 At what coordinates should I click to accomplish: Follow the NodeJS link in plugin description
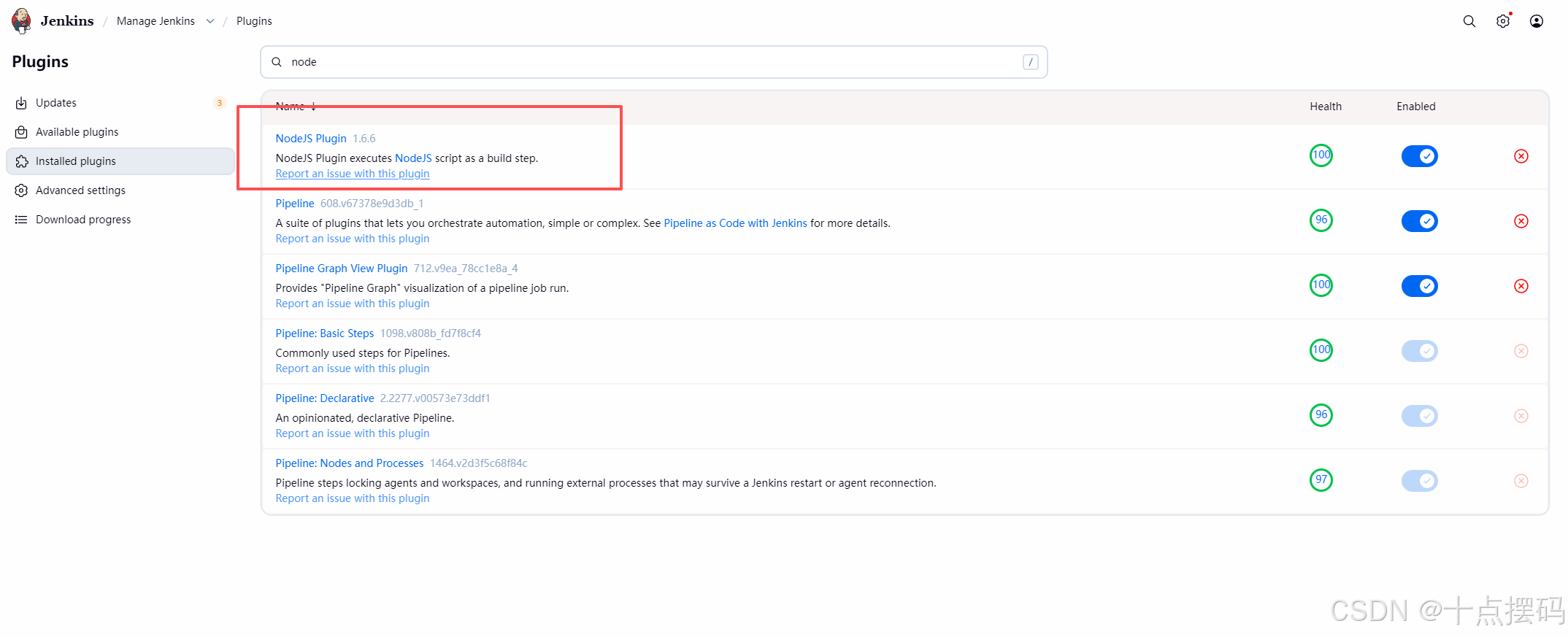pyautogui.click(x=413, y=158)
